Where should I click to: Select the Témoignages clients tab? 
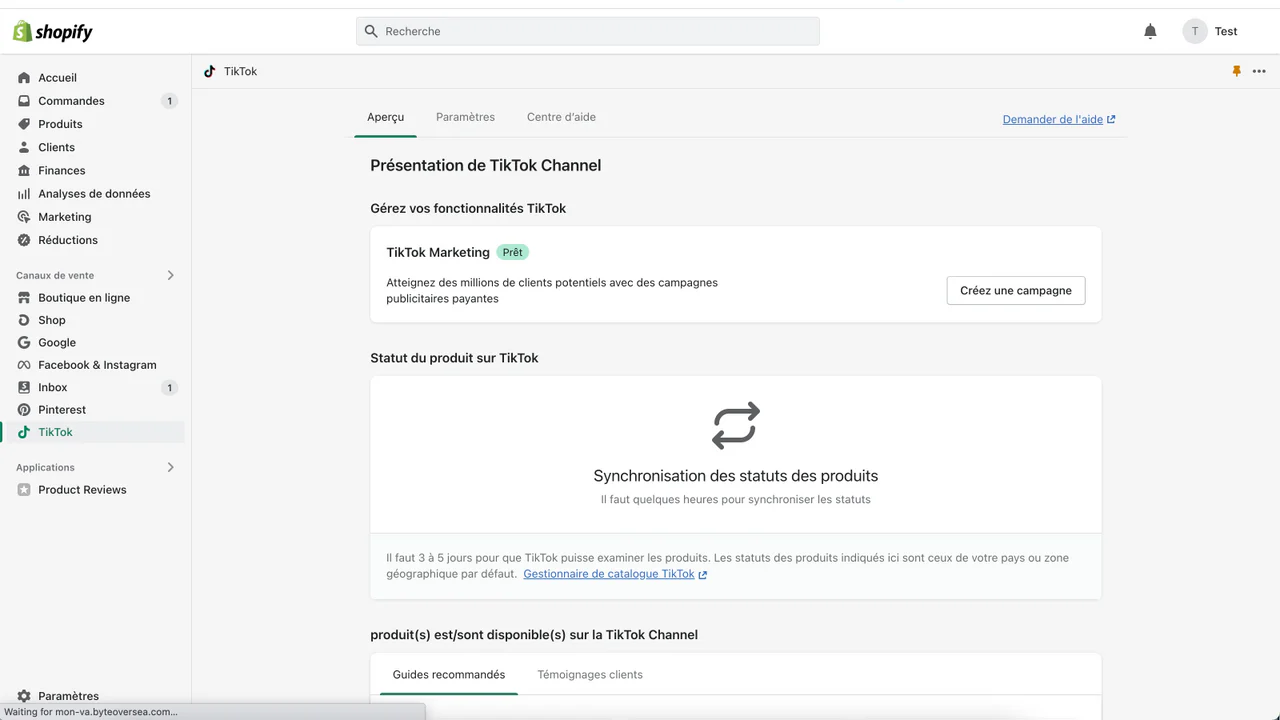(x=590, y=675)
